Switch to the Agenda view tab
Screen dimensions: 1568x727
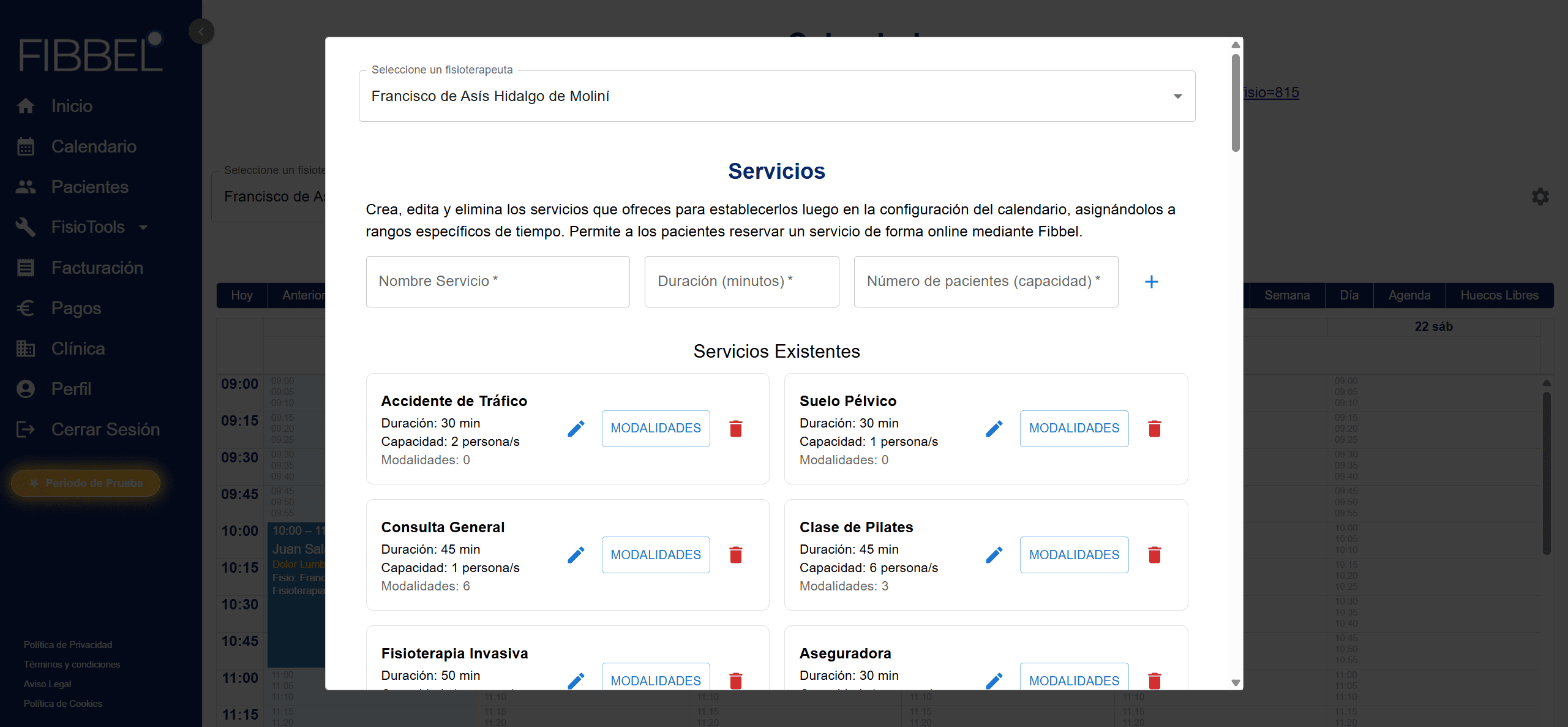coord(1409,295)
